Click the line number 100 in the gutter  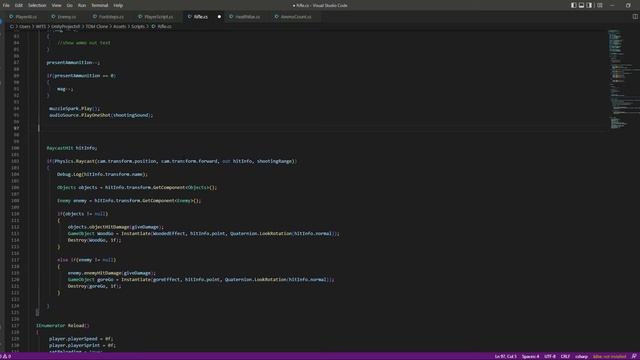(15, 148)
